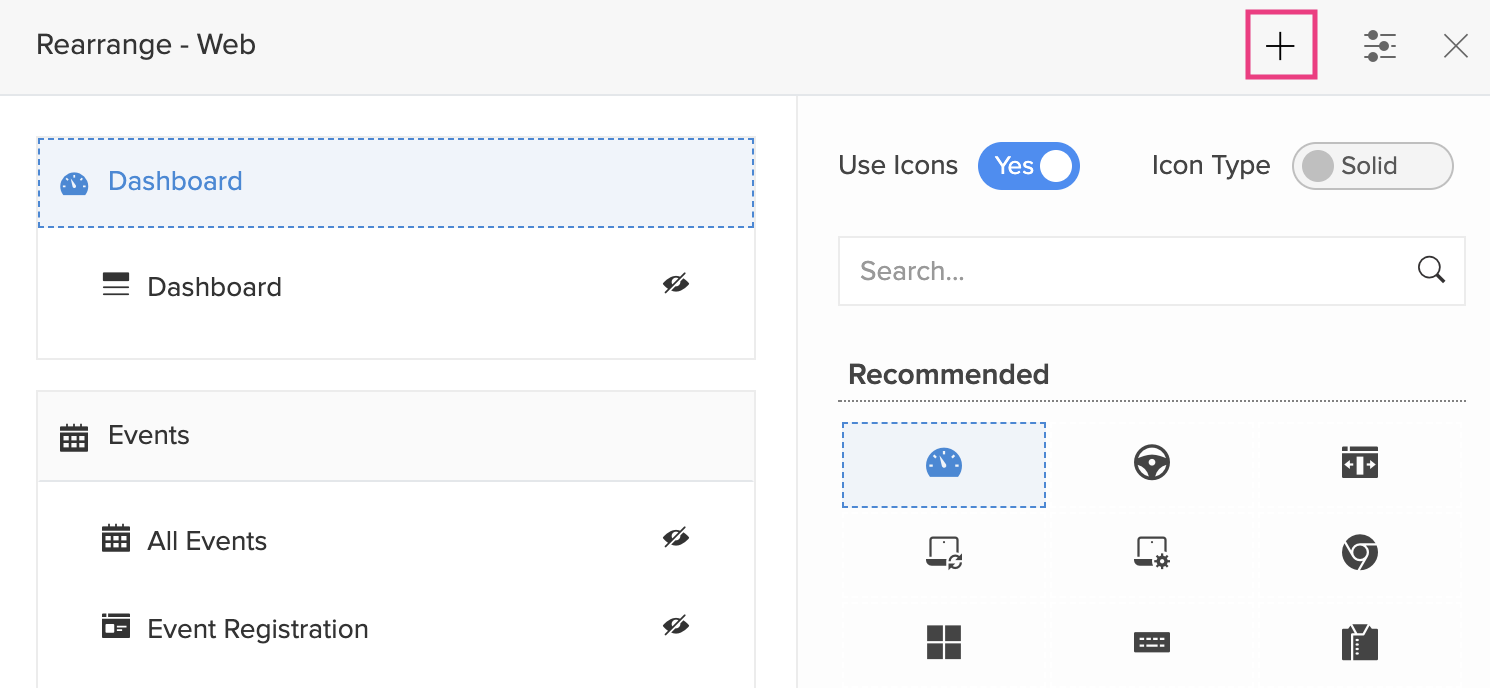This screenshot has width=1490, height=688.
Task: Open the sliders settings icon
Action: (x=1380, y=46)
